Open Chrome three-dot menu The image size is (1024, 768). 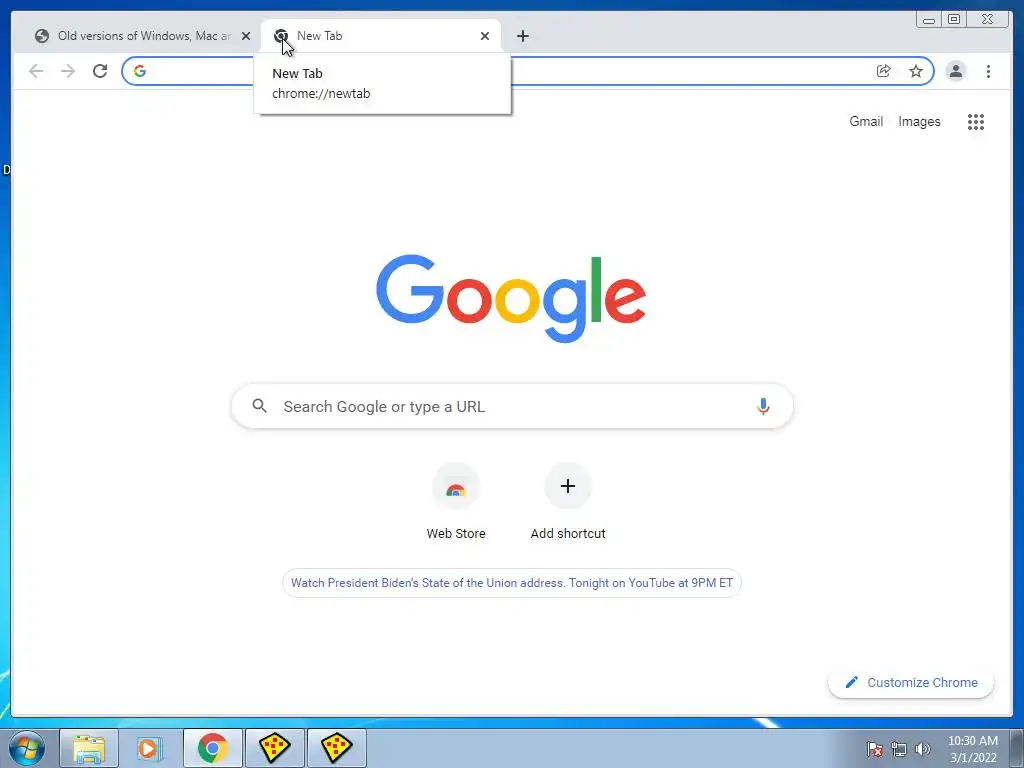[988, 71]
